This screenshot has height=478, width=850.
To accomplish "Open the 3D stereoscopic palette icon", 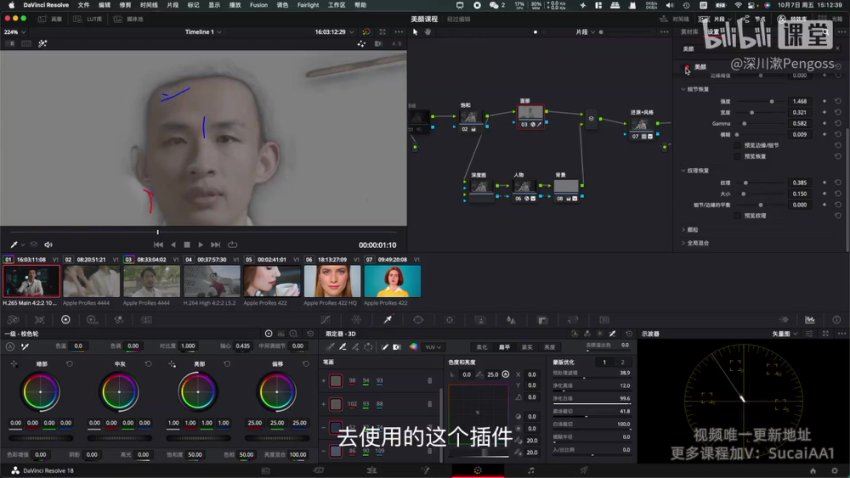I will 604,320.
